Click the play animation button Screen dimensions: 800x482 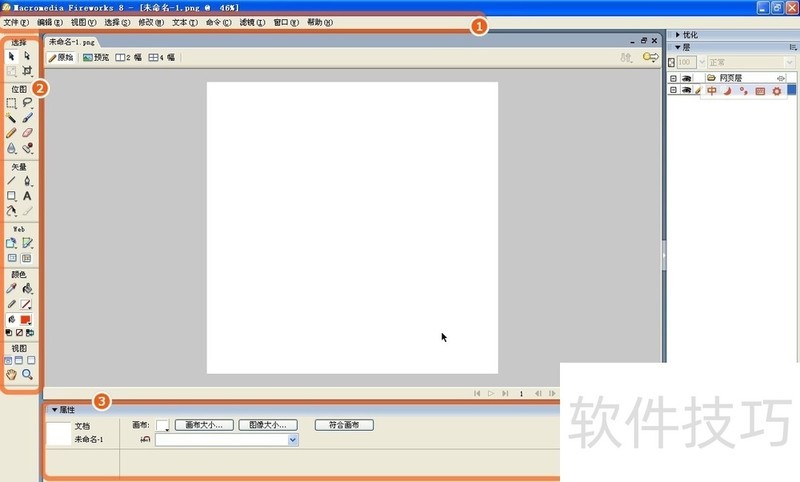tap(491, 393)
